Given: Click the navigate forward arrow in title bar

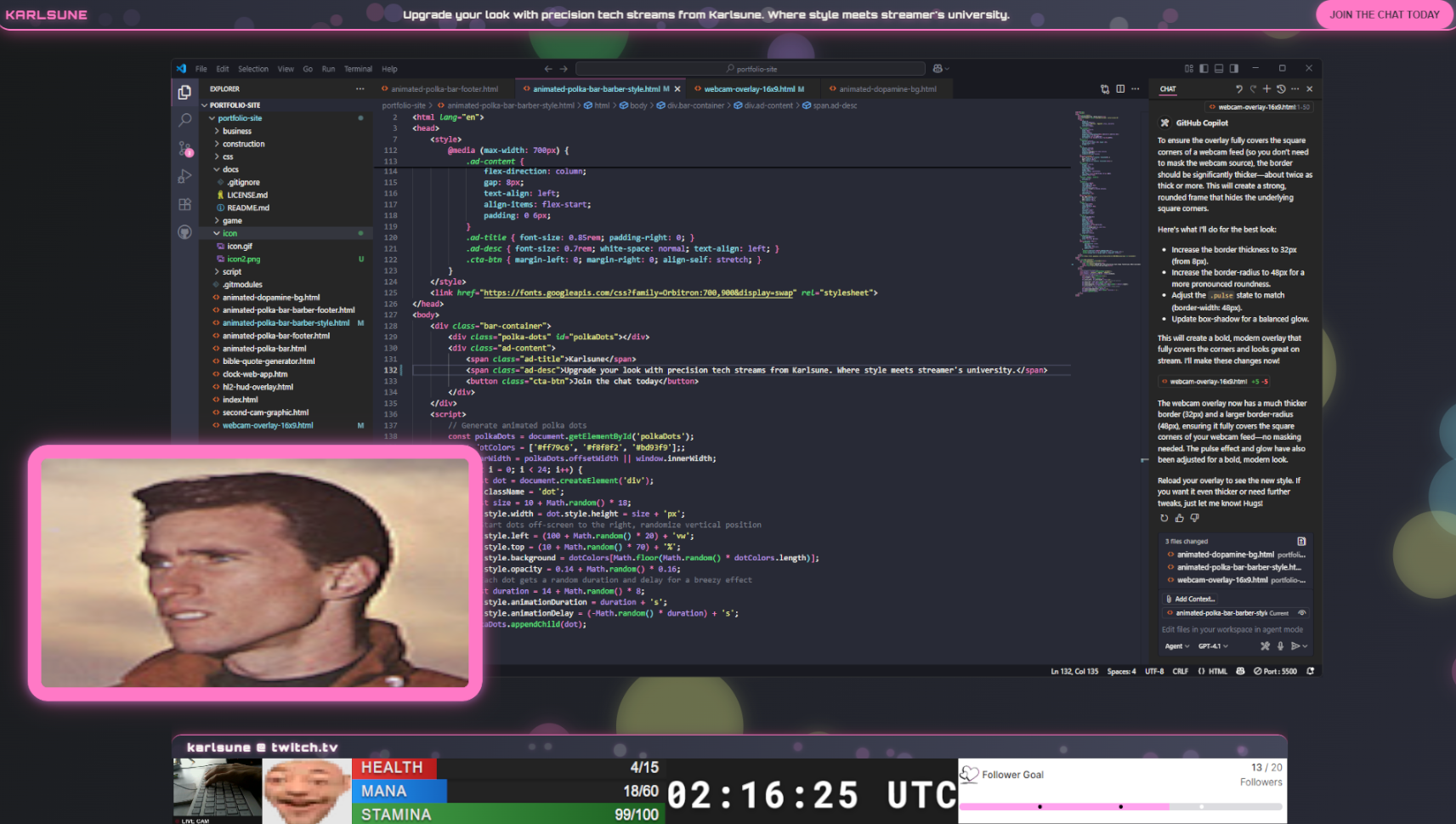Looking at the screenshot, I should (564, 69).
